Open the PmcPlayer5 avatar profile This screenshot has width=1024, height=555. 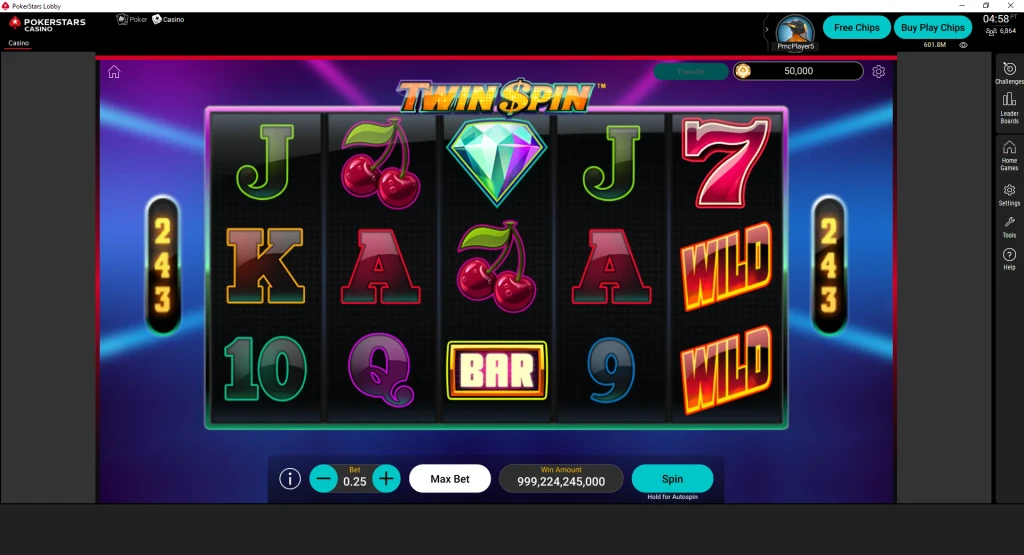point(795,32)
